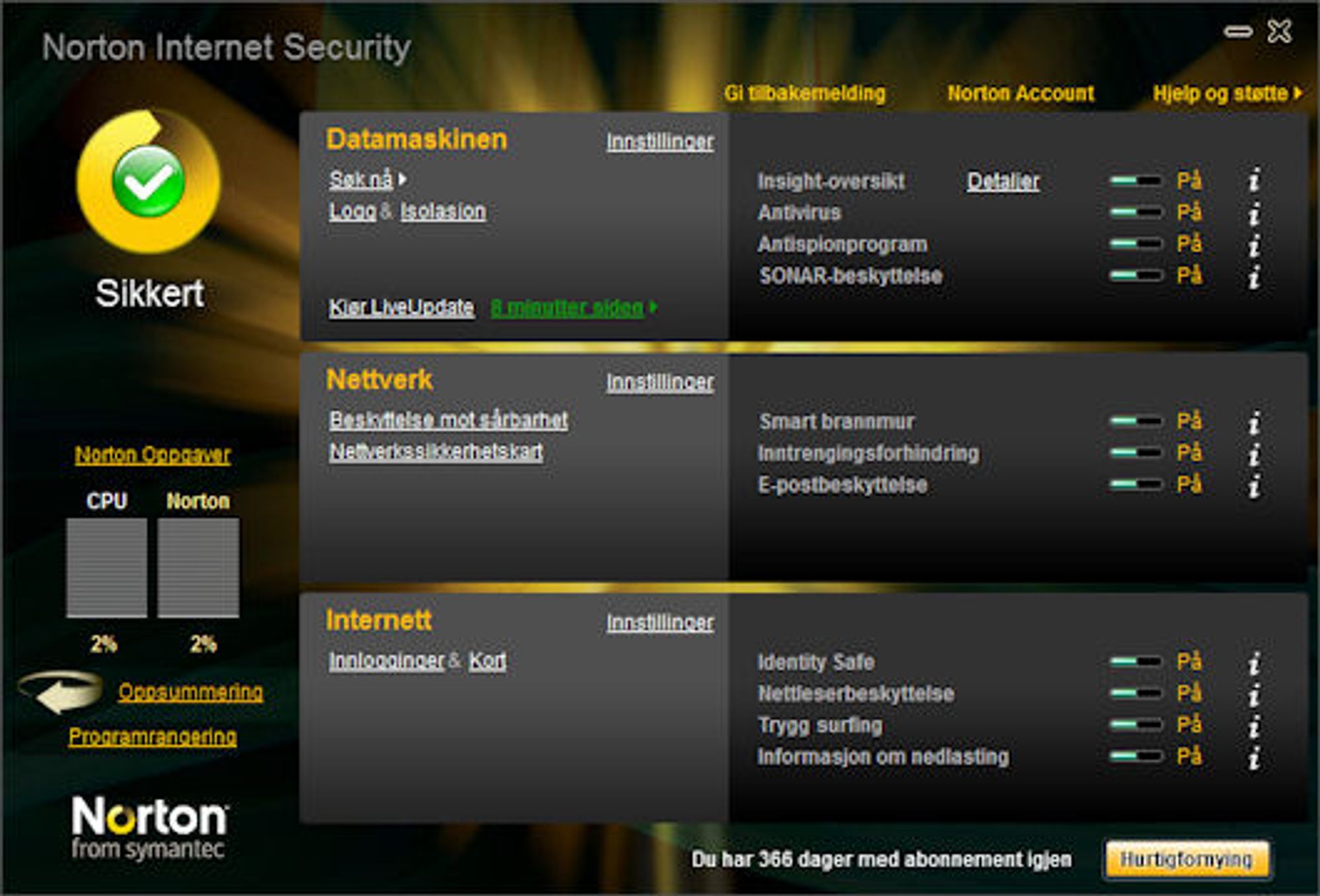1320x896 pixels.
Task: Open Programrangering
Action: [x=152, y=736]
